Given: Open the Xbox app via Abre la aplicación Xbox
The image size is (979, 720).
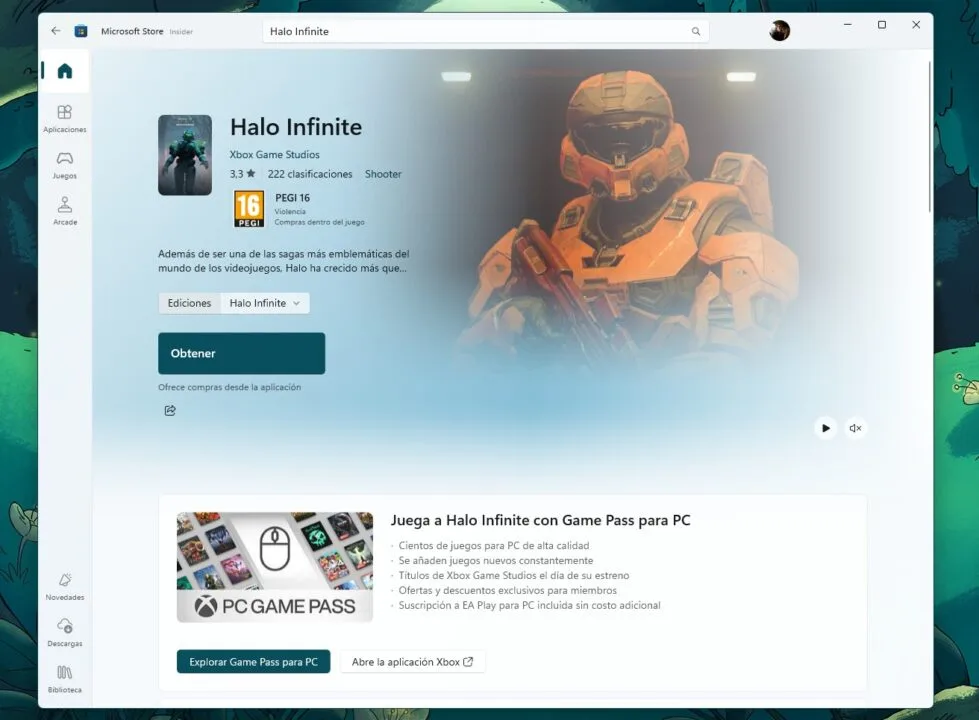Looking at the screenshot, I should pos(412,661).
